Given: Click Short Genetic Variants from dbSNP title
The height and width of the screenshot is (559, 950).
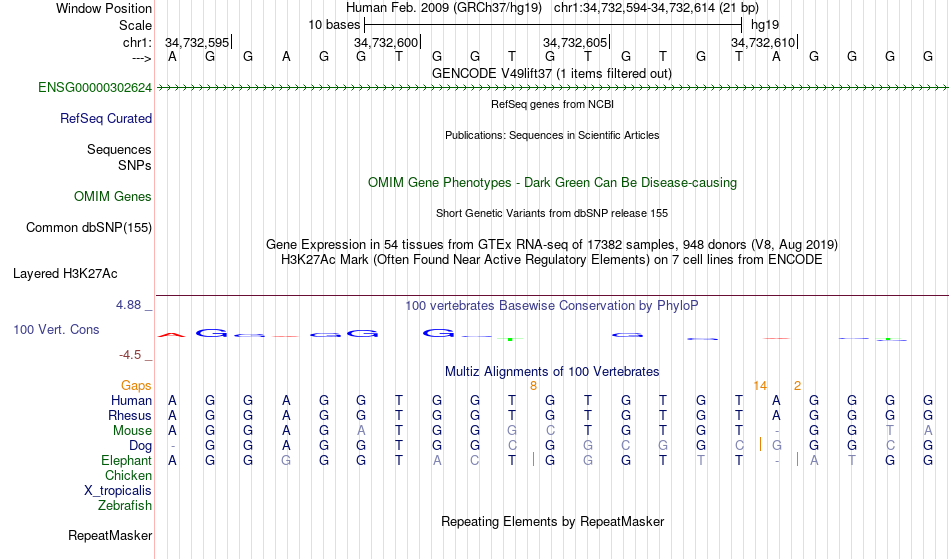Looking at the screenshot, I should coord(552,213).
